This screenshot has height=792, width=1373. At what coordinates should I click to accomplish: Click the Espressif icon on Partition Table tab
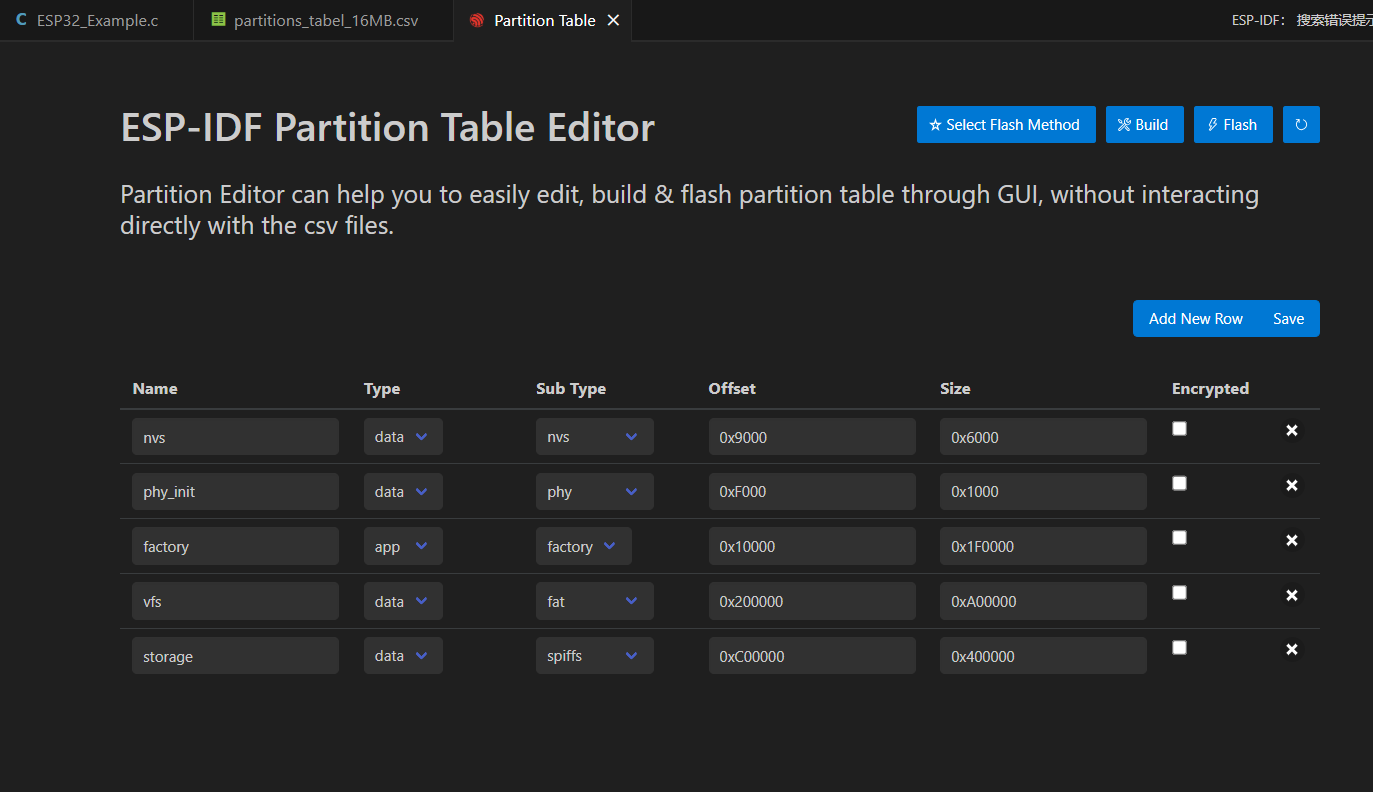click(x=477, y=20)
